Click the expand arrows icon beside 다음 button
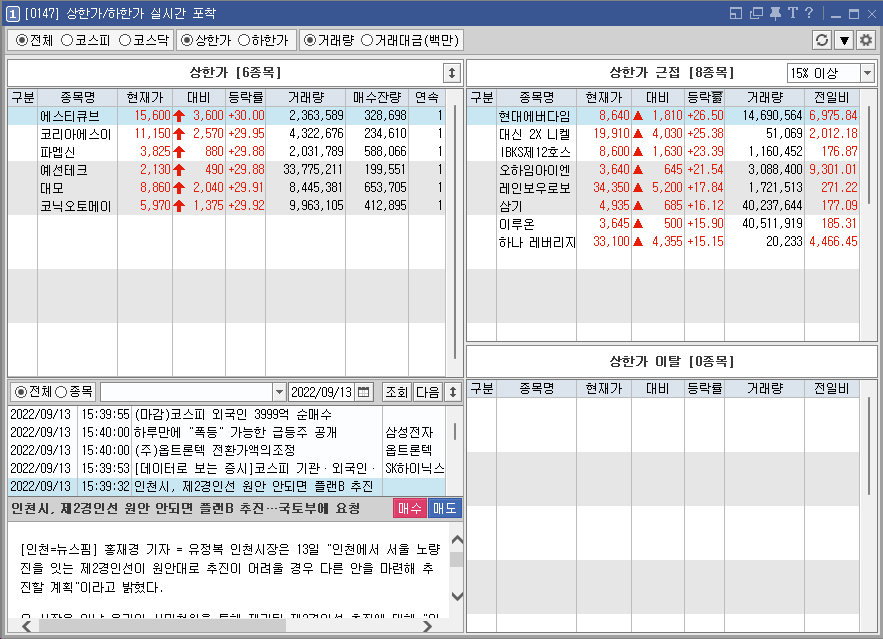 tap(453, 392)
